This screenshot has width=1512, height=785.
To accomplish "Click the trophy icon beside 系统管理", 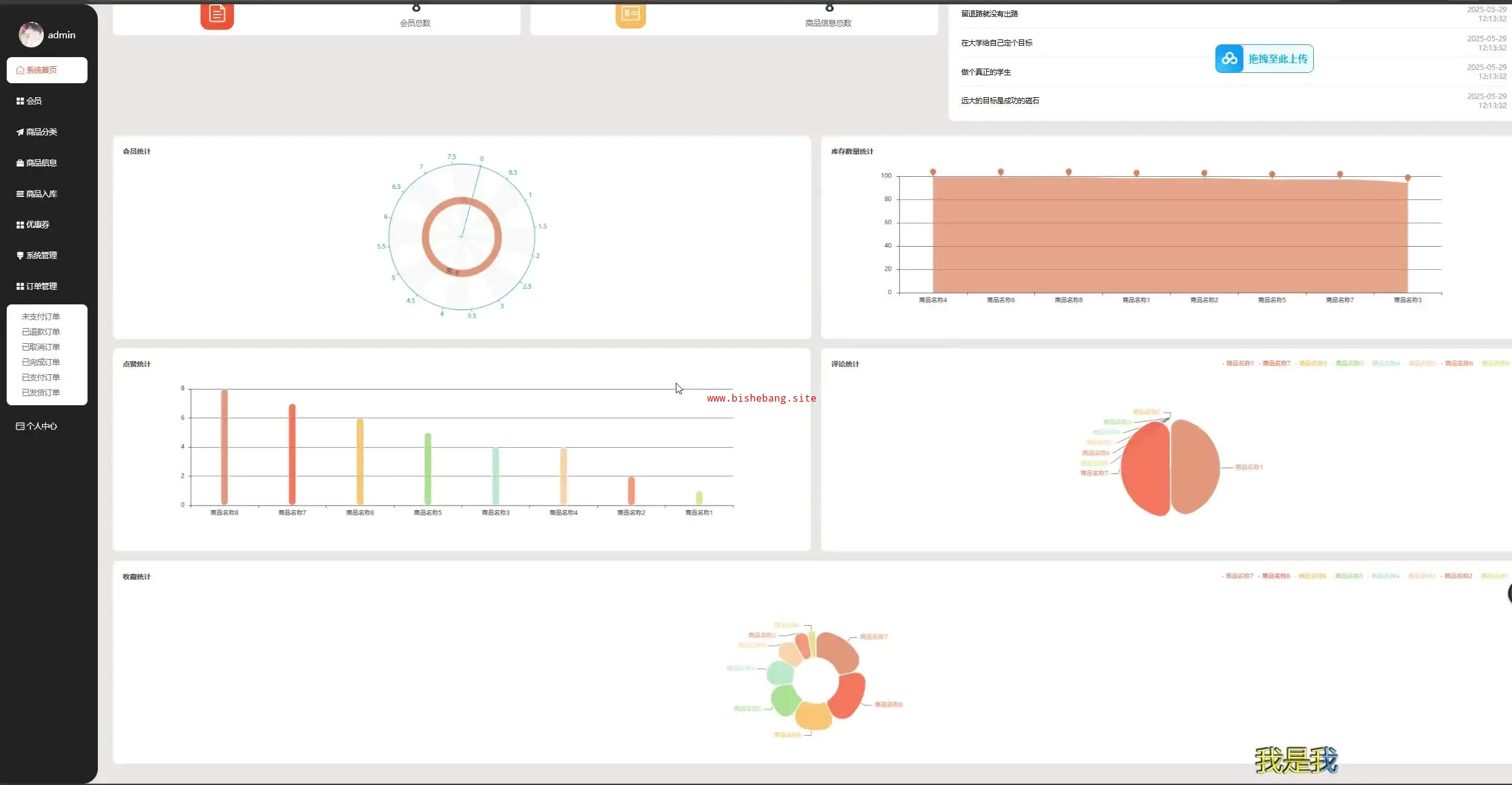I will pyautogui.click(x=20, y=256).
